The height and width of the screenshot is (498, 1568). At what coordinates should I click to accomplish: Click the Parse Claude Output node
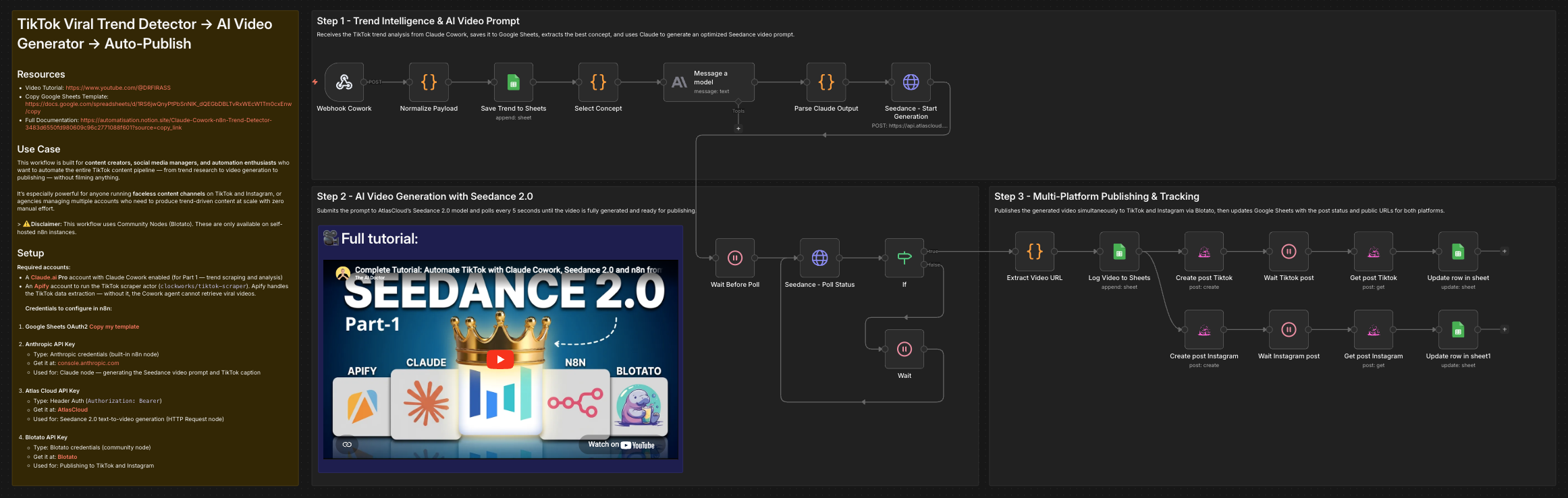[826, 82]
